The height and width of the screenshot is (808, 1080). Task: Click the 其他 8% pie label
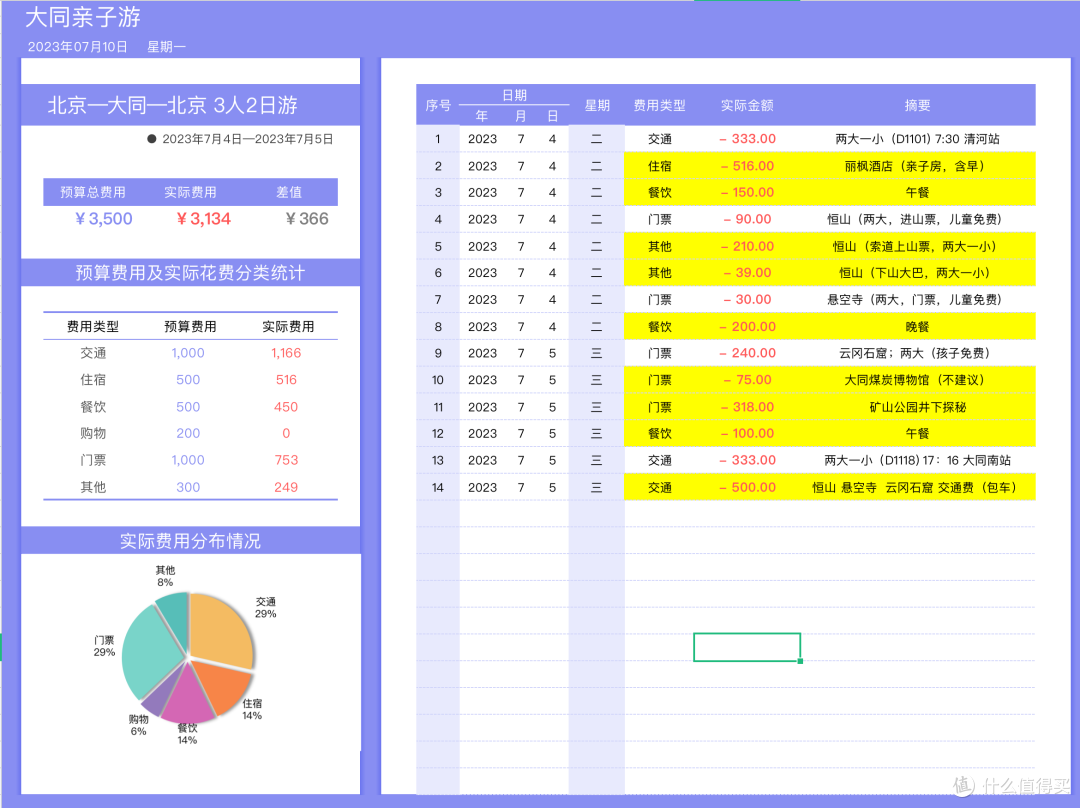pyautogui.click(x=165, y=576)
